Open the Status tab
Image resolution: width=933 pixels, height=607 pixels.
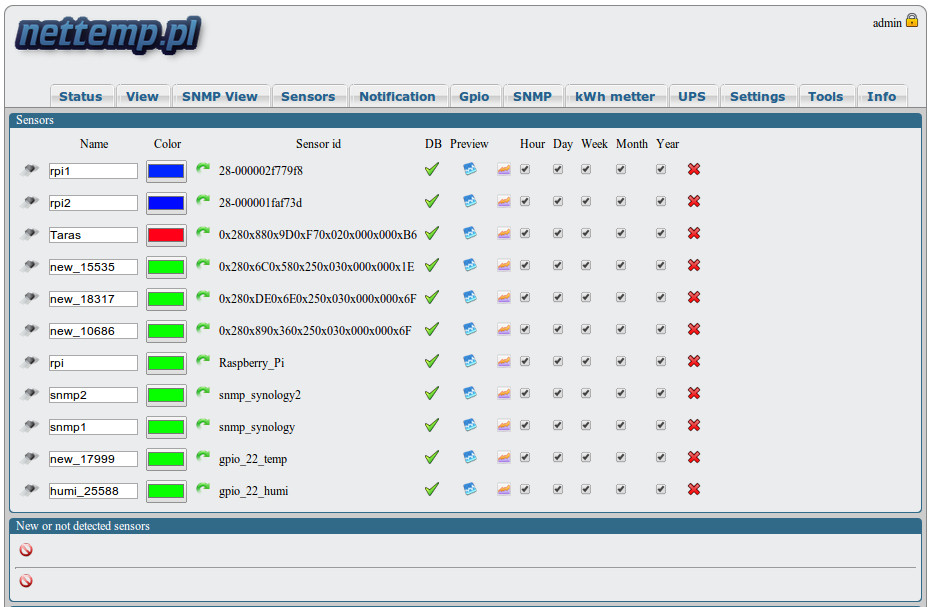pyautogui.click(x=81, y=96)
